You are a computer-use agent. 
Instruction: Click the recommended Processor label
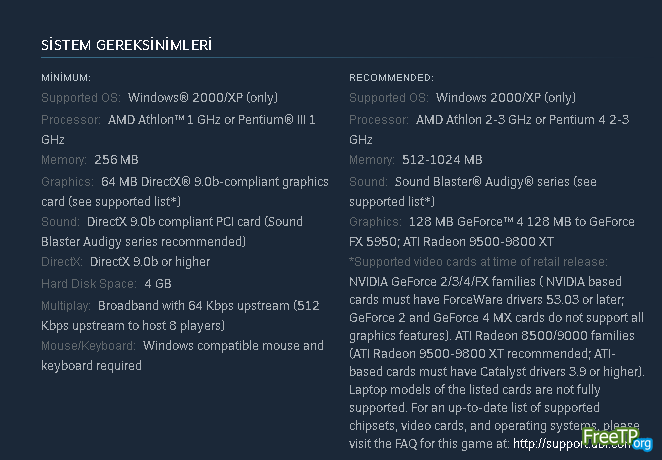click(x=379, y=119)
